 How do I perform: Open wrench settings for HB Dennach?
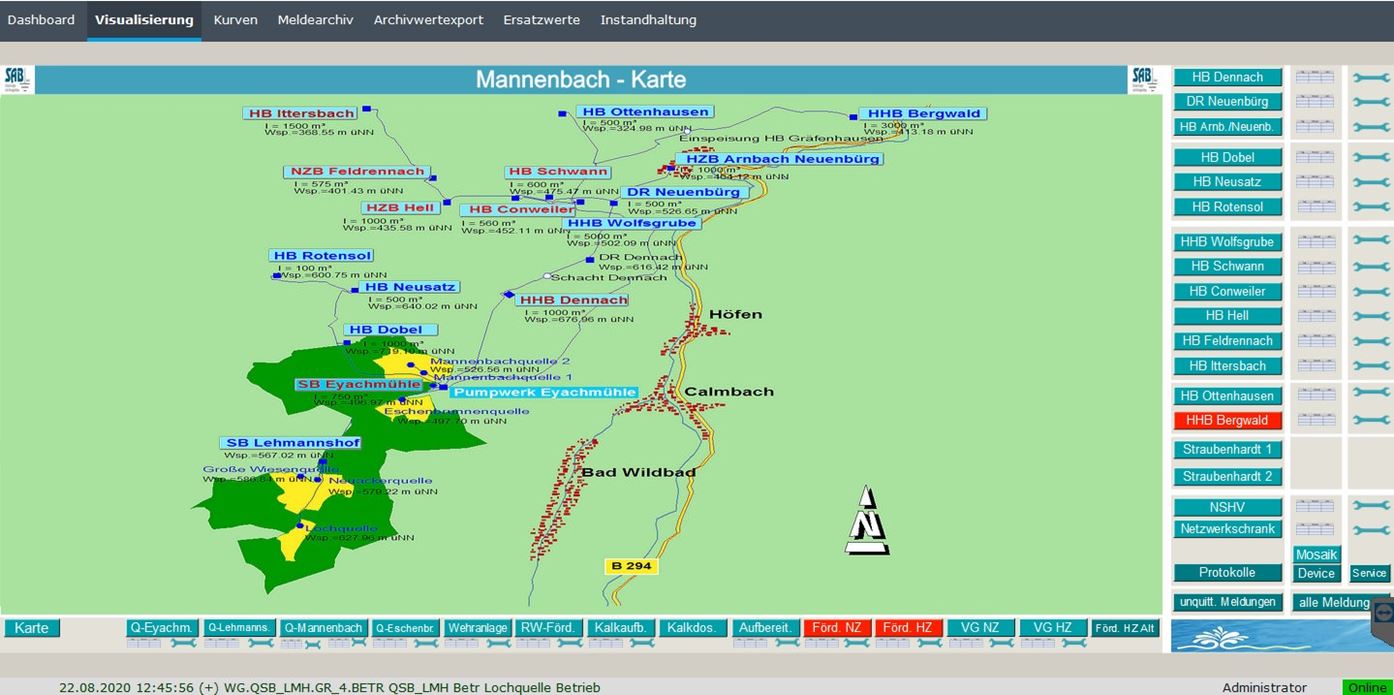pos(1370,77)
